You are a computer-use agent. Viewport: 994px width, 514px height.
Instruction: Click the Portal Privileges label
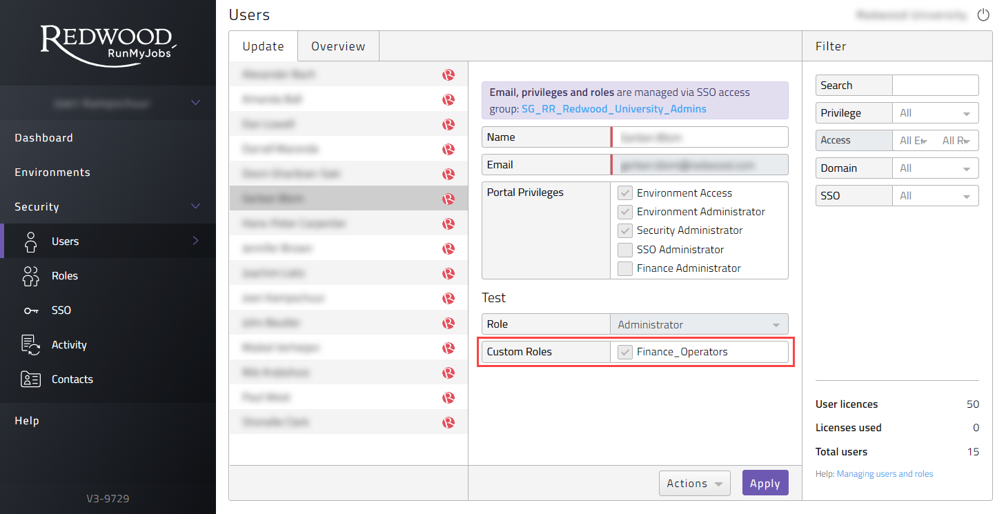pos(525,192)
